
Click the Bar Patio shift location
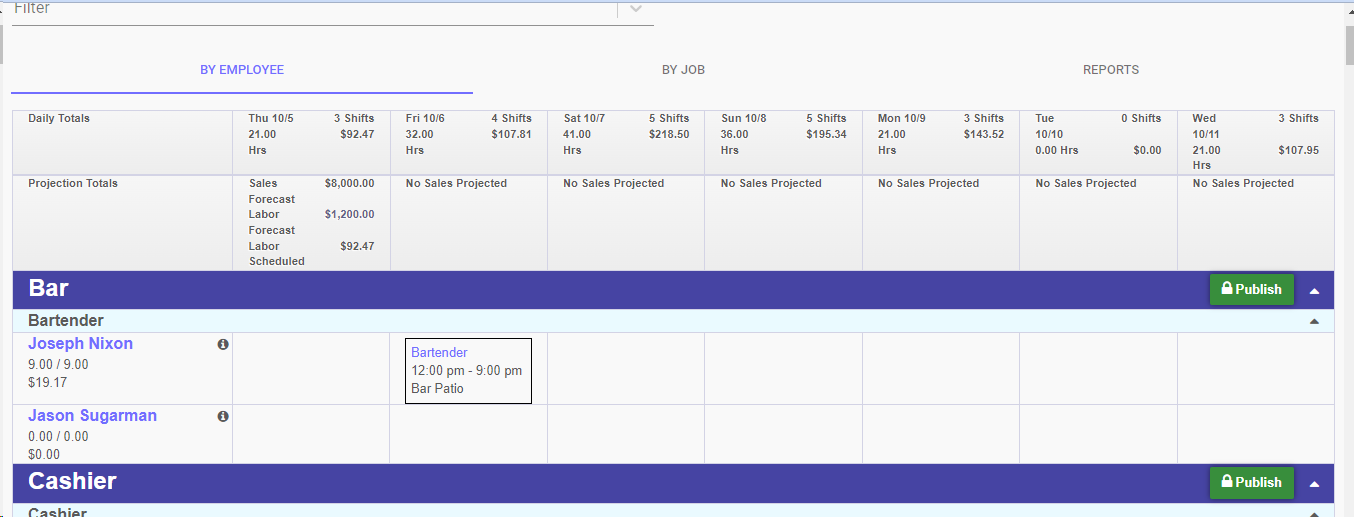[437, 388]
